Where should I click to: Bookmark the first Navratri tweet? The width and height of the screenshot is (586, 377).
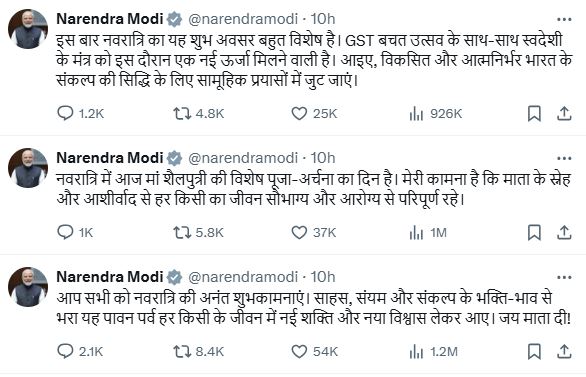click(x=534, y=113)
